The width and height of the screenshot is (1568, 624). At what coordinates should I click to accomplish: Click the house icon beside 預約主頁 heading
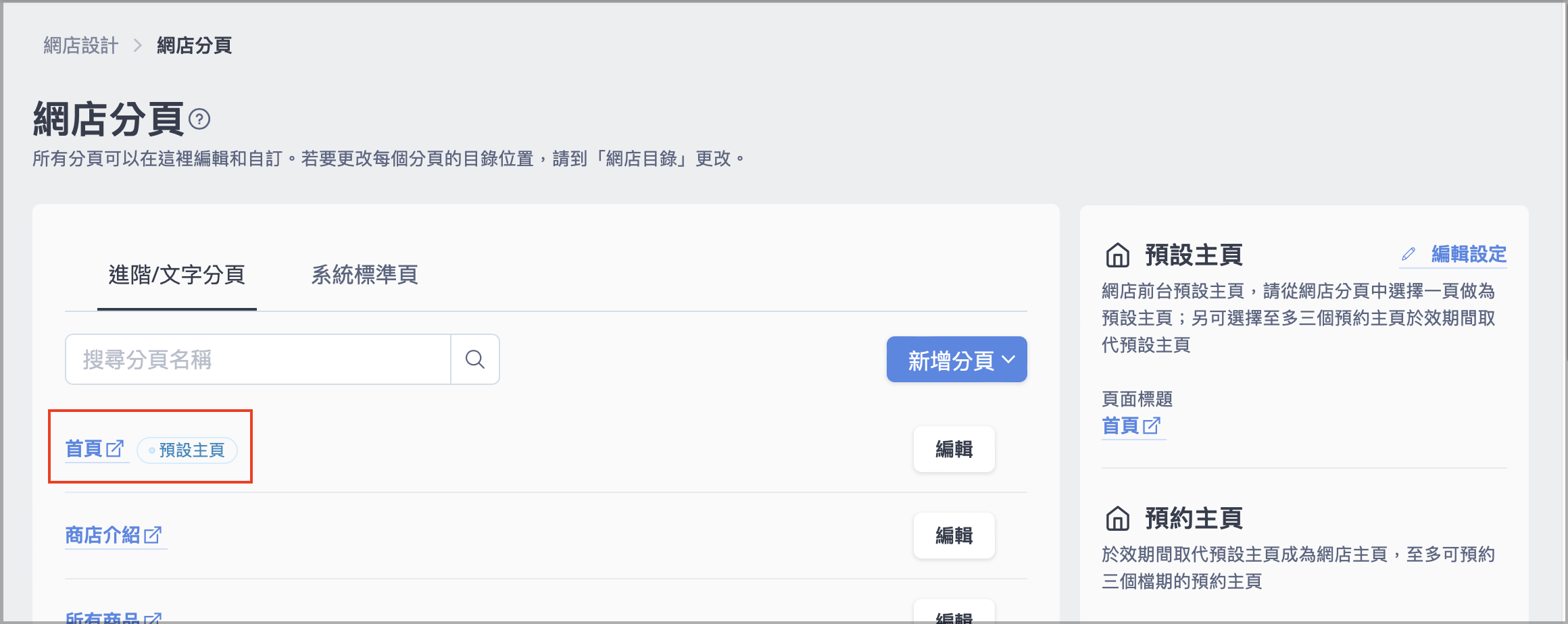(1118, 519)
